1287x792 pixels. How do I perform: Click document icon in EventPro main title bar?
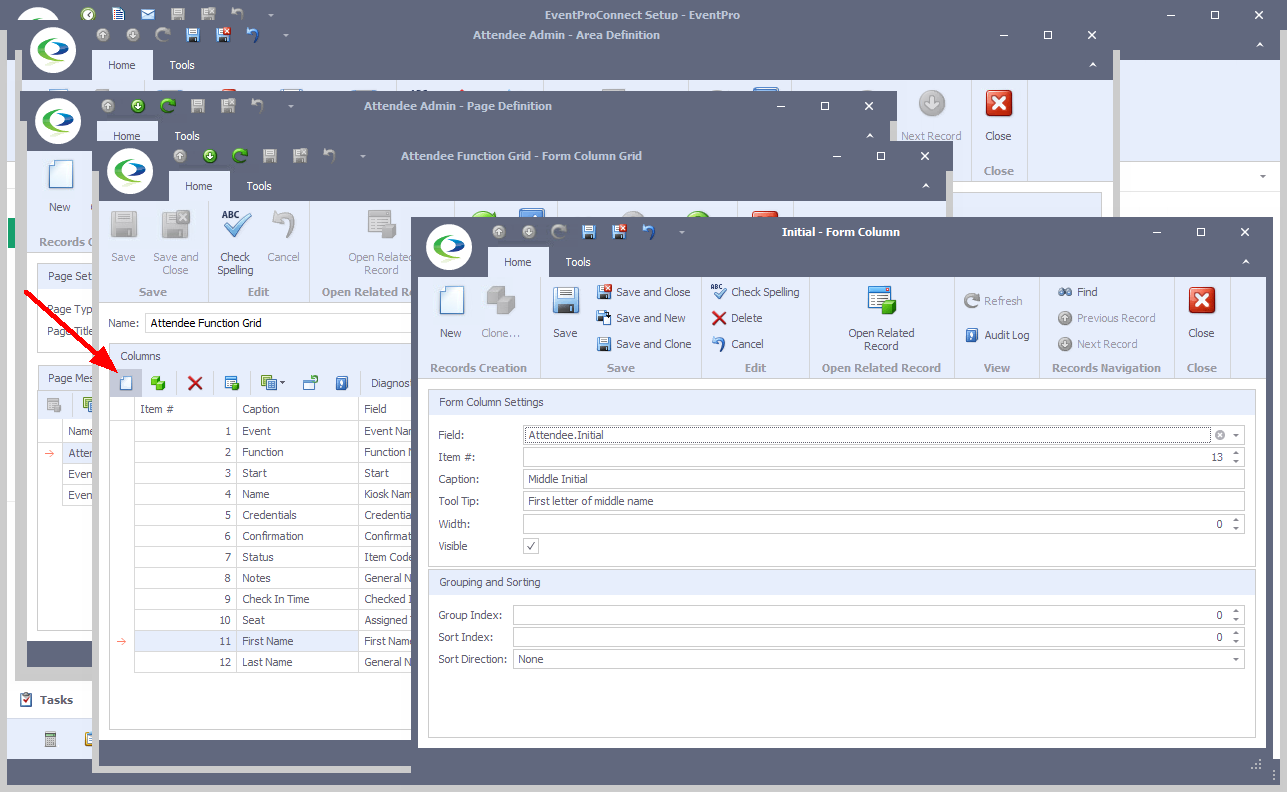point(118,14)
